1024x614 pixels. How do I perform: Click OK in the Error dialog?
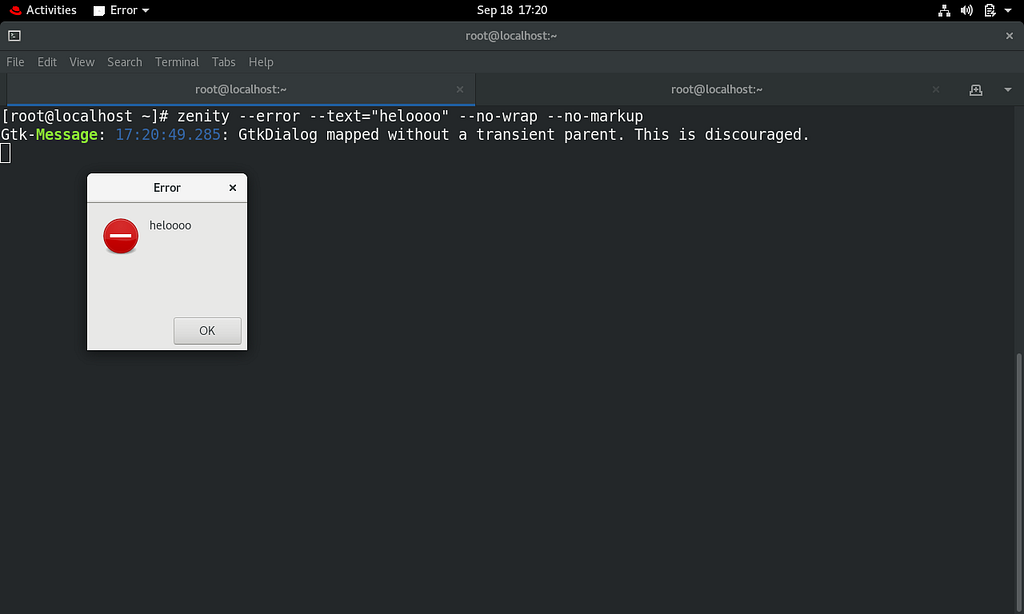point(207,331)
